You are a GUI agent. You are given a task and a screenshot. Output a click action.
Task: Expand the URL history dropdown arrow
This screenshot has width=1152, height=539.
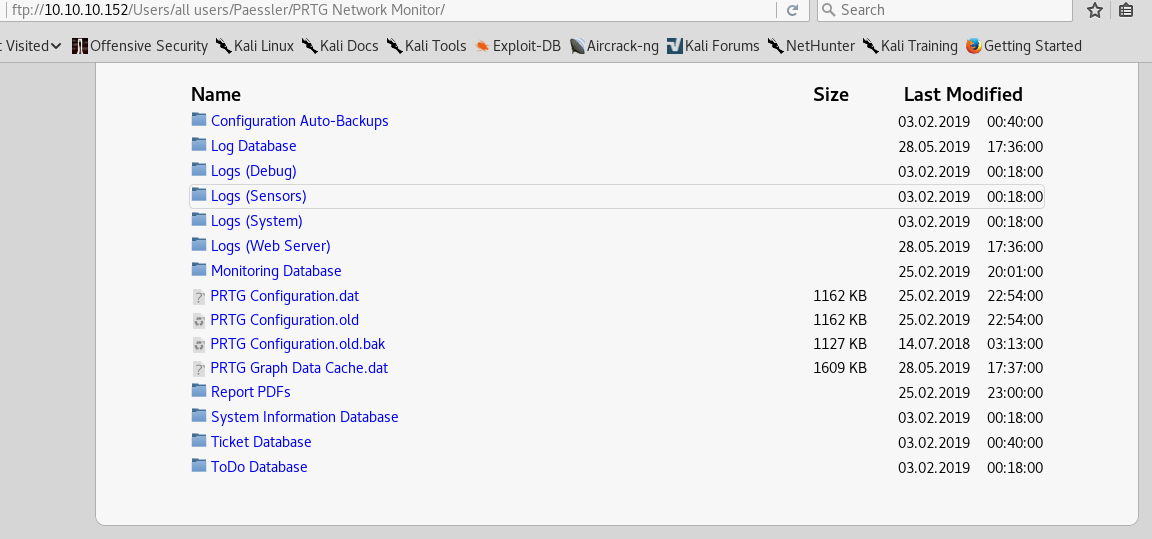764,10
